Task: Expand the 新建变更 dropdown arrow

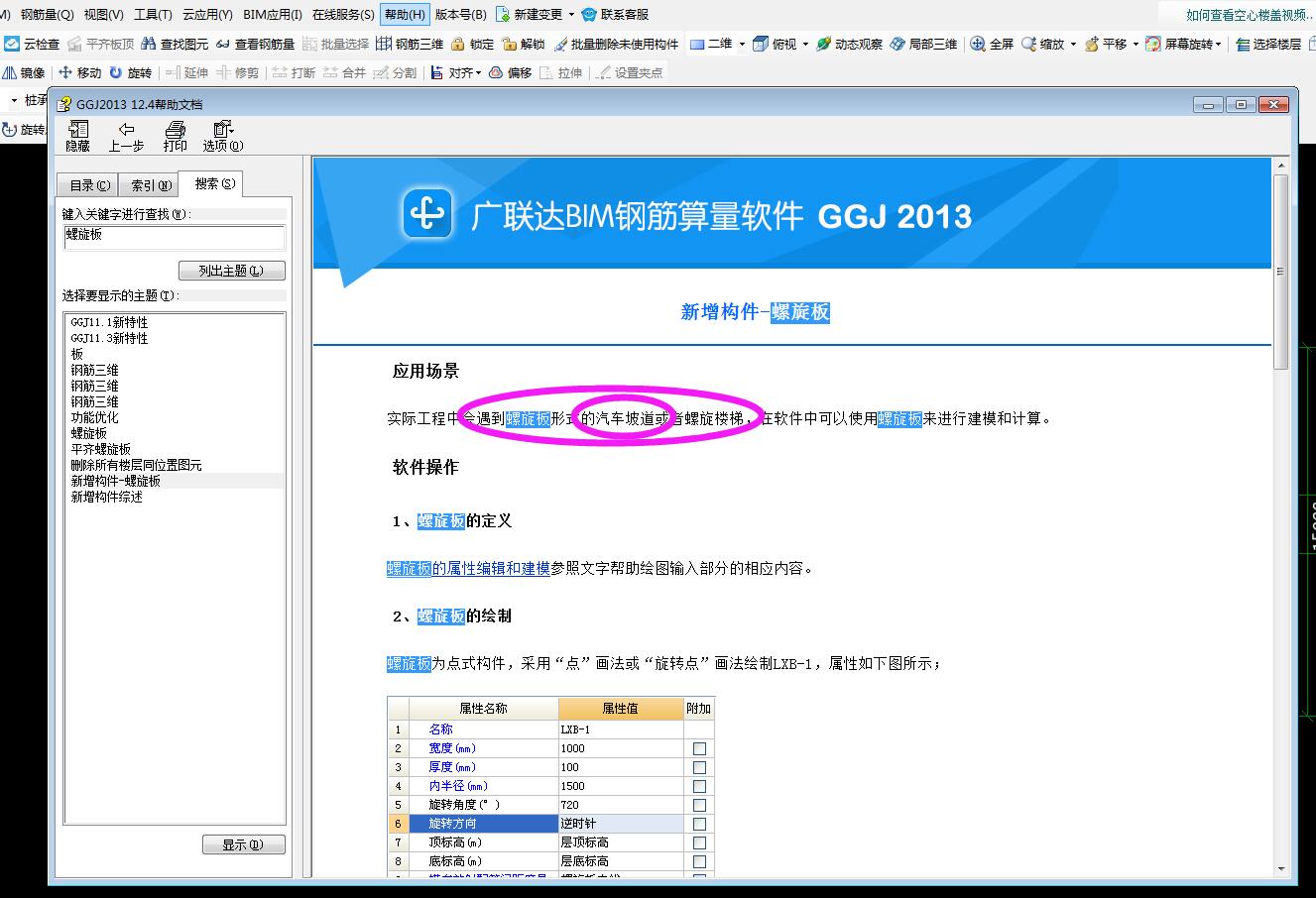Action: click(x=571, y=15)
